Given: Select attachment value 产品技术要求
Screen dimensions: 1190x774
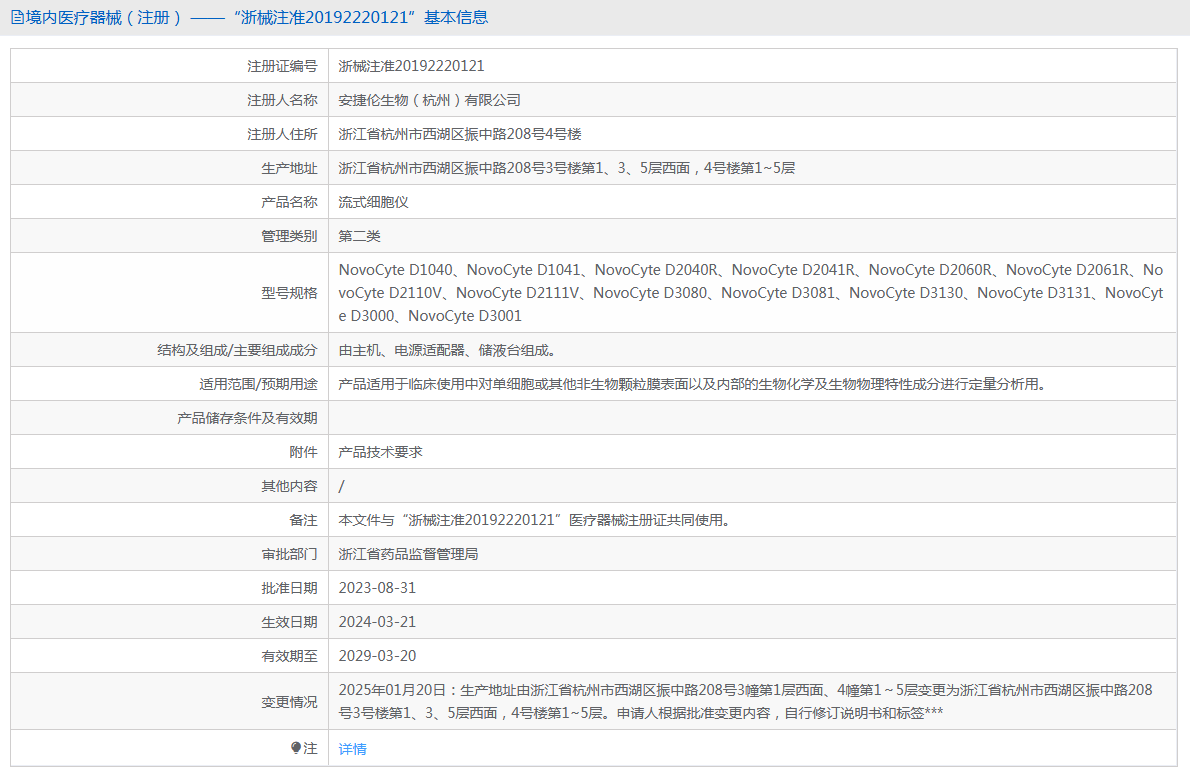Looking at the screenshot, I should [x=380, y=452].
